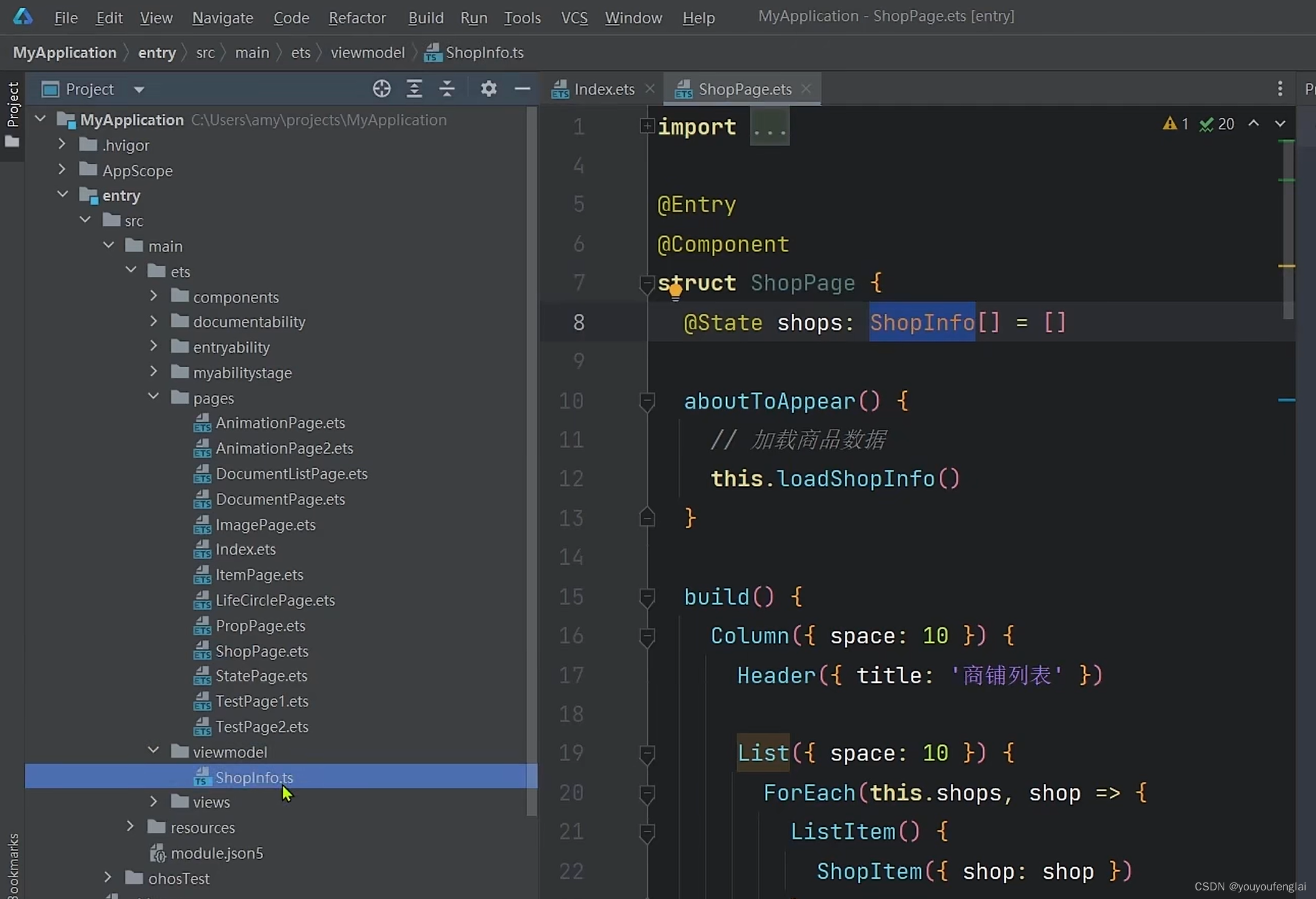
Task: Click the ets breadcrumb
Action: [300, 53]
